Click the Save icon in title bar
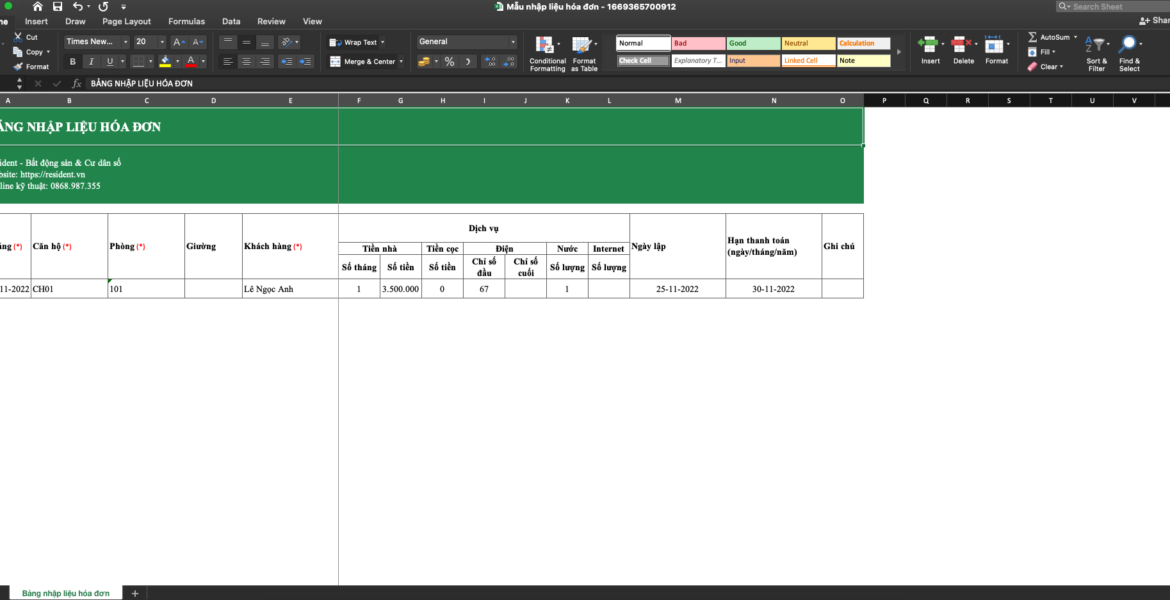Screen dimensions: 1170x600 (x=58, y=6)
